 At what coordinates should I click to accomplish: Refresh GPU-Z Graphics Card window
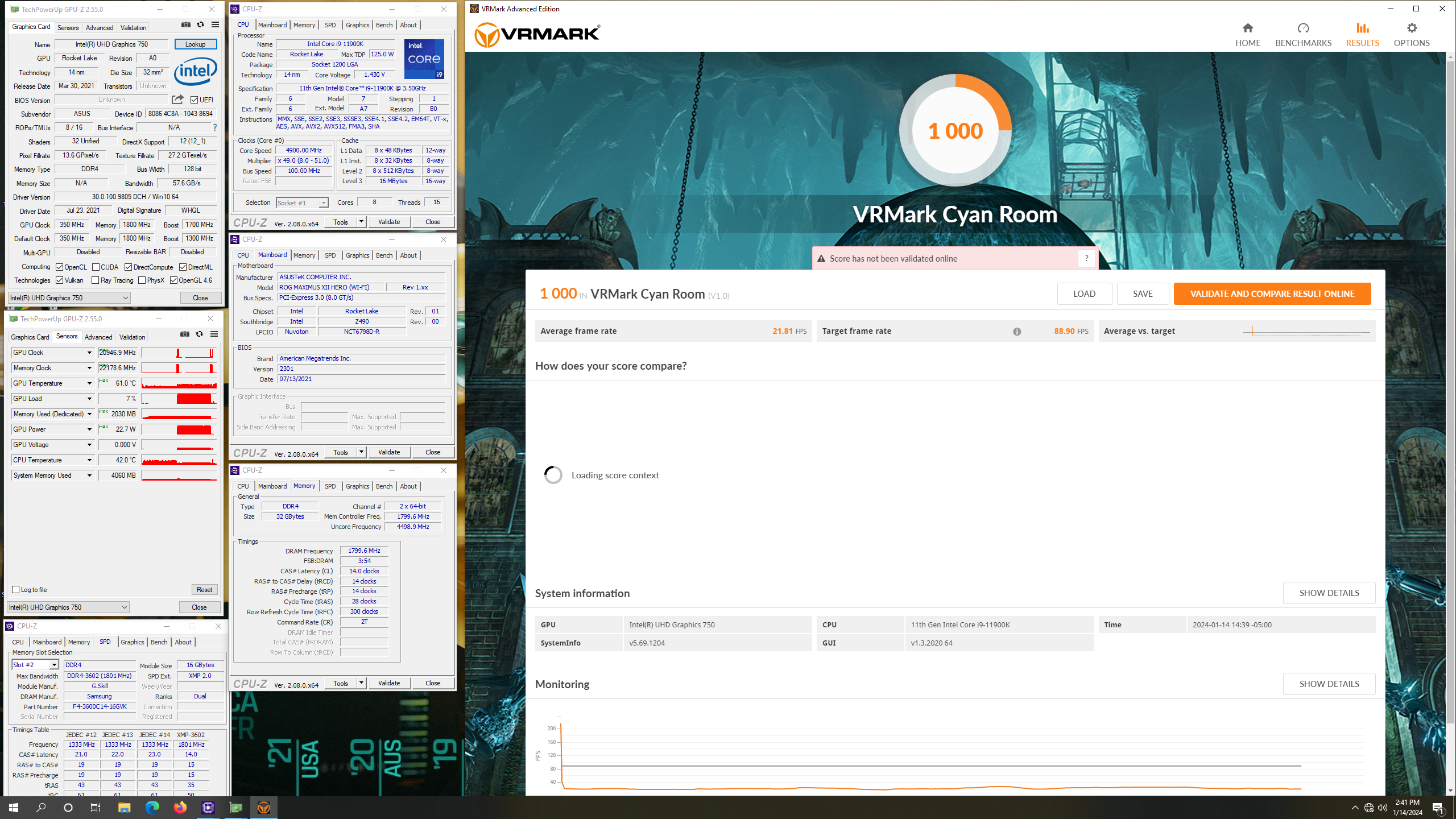(x=200, y=25)
